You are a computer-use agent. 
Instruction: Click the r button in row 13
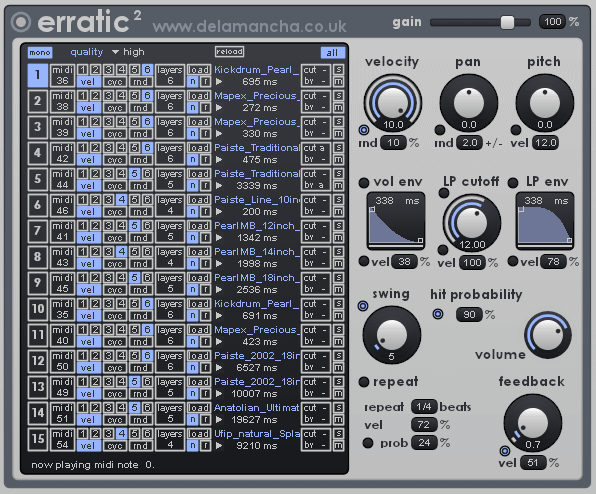coord(205,393)
